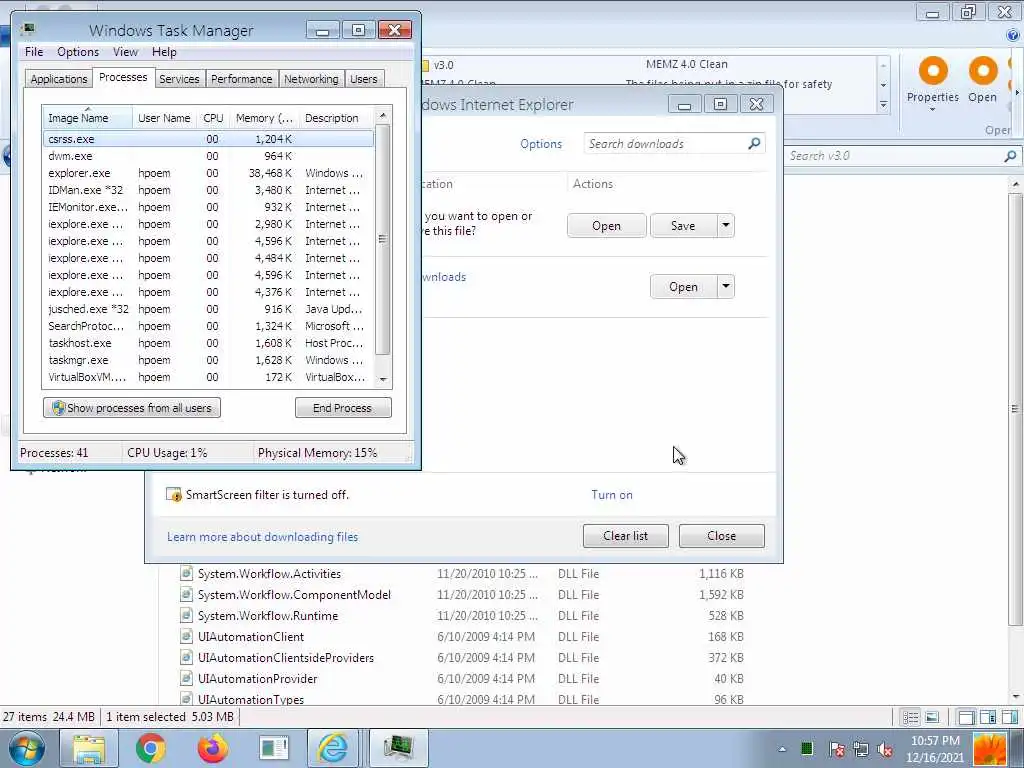1024x768 pixels.
Task: Sort processes by Memory column
Action: click(x=264, y=118)
